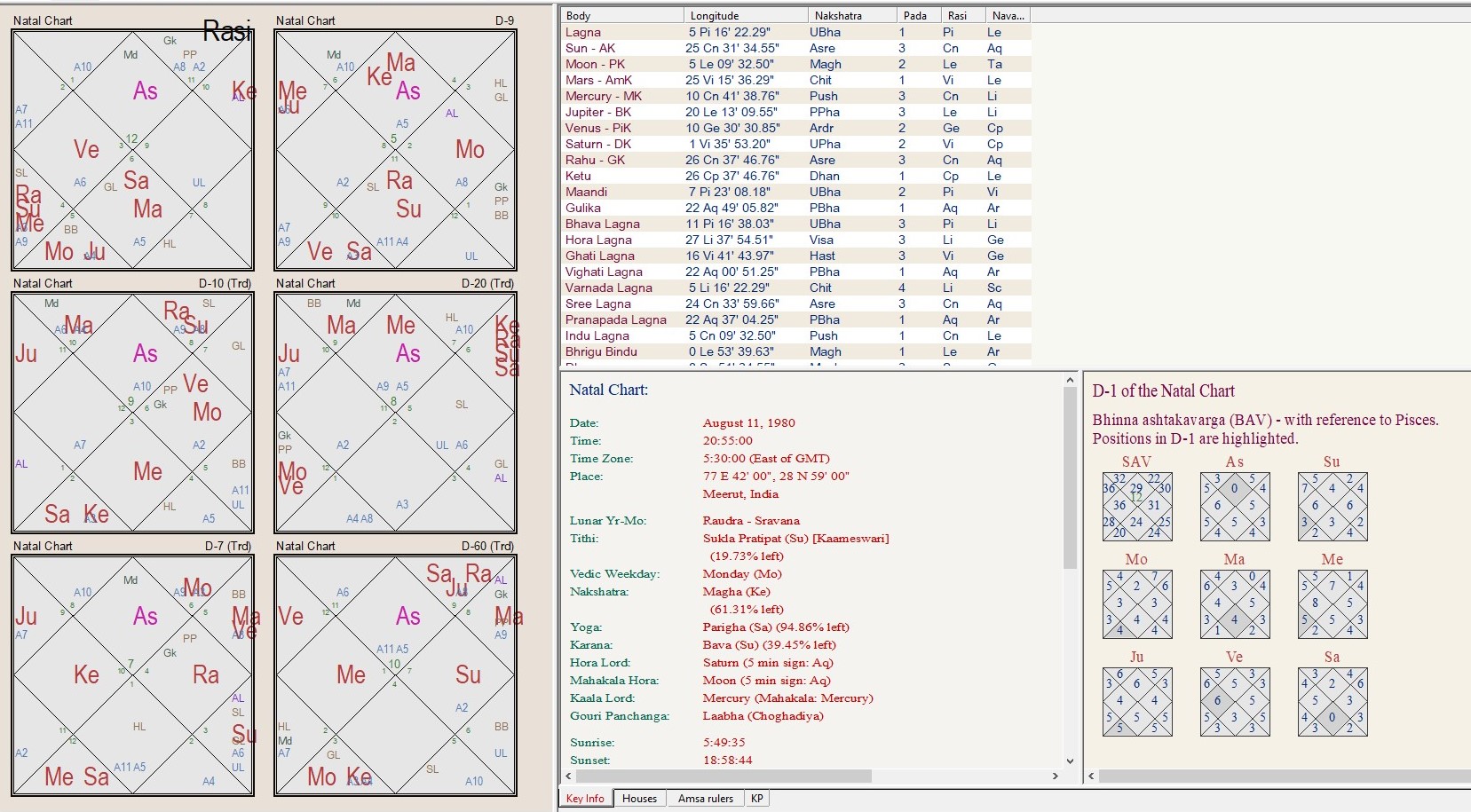Switch to the Houses tab

(639, 799)
